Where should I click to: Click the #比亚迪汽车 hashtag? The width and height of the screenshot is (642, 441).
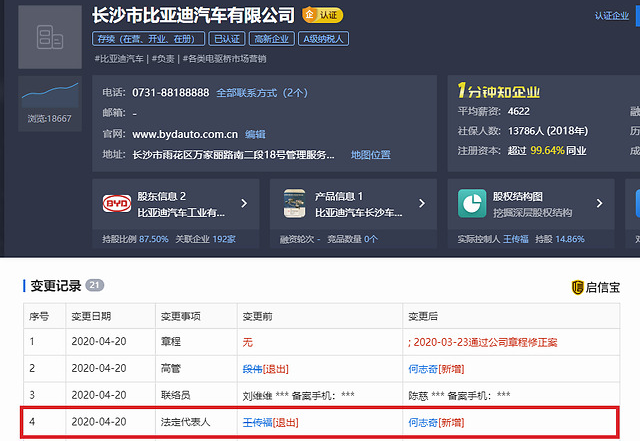119,59
